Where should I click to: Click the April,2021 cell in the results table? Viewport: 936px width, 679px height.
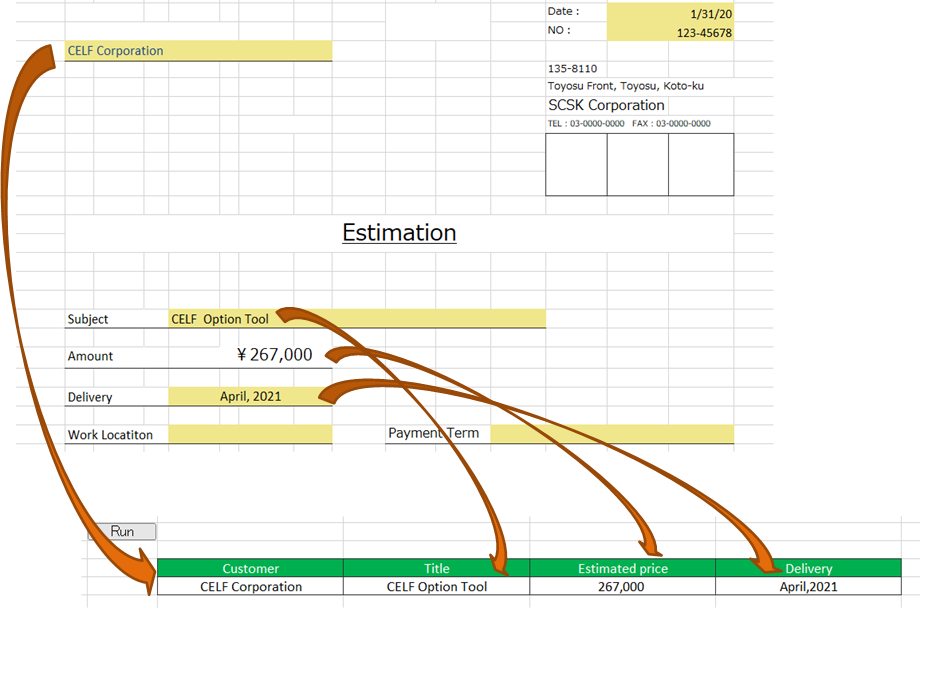[808, 587]
